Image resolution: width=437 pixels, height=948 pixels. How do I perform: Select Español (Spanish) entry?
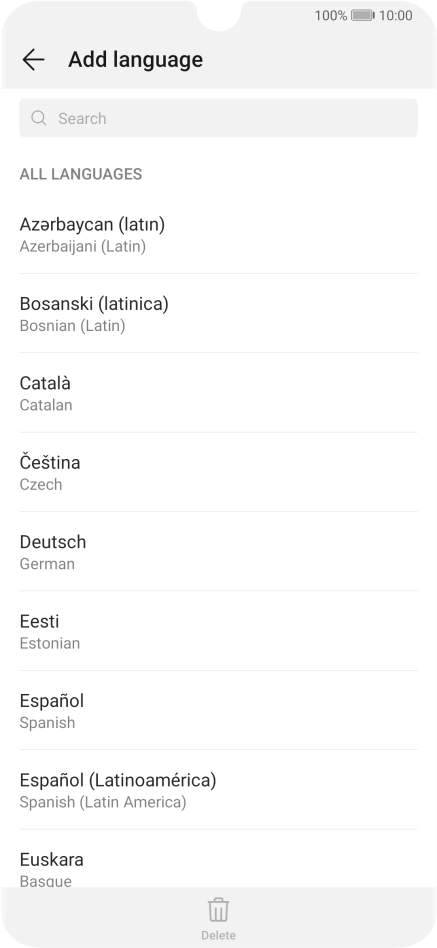[218, 710]
